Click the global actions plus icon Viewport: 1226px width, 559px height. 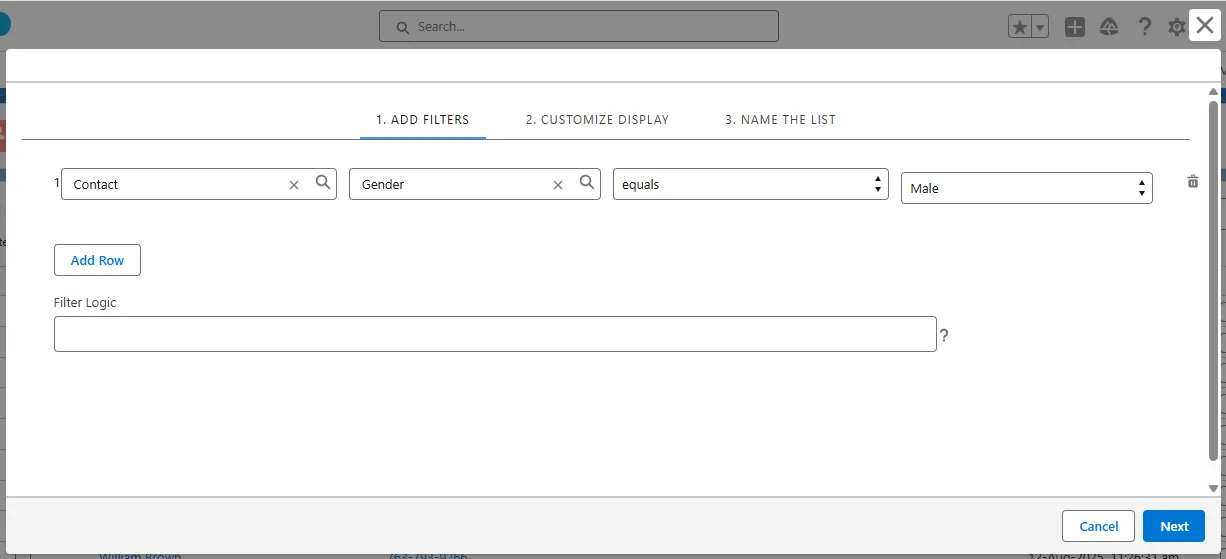pyautogui.click(x=1075, y=28)
